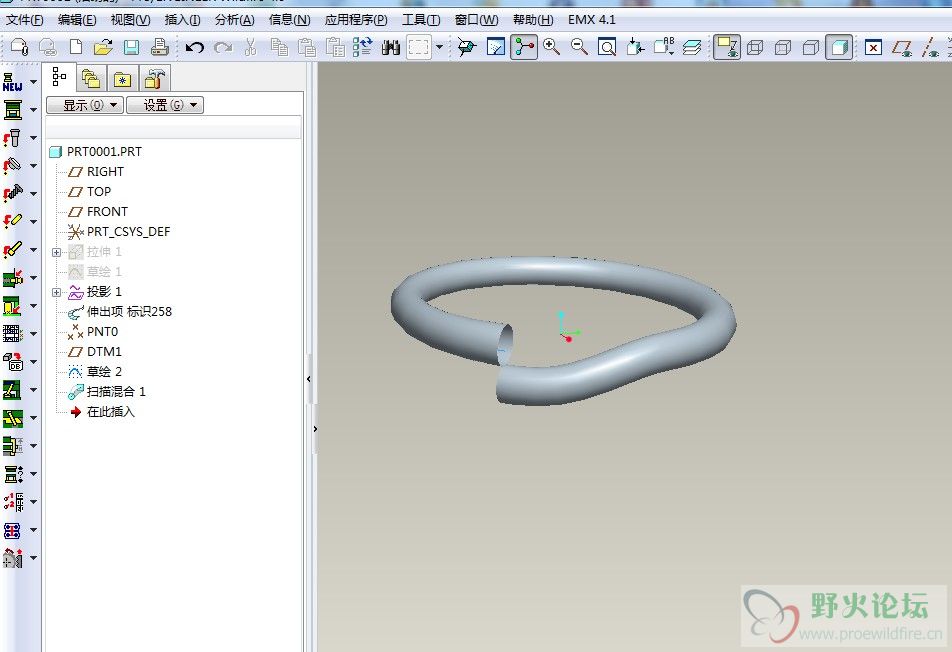The width and height of the screenshot is (952, 652).
Task: Click the scissors cut icon
Action: 250,47
